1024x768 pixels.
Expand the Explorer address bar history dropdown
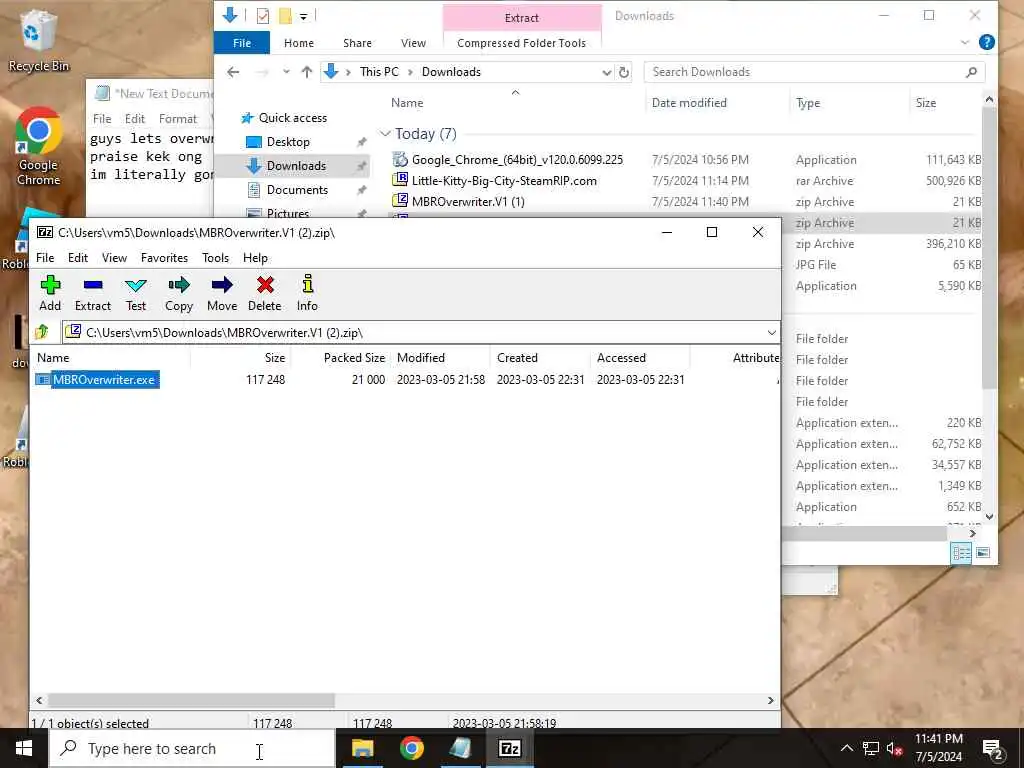pyautogui.click(x=607, y=72)
